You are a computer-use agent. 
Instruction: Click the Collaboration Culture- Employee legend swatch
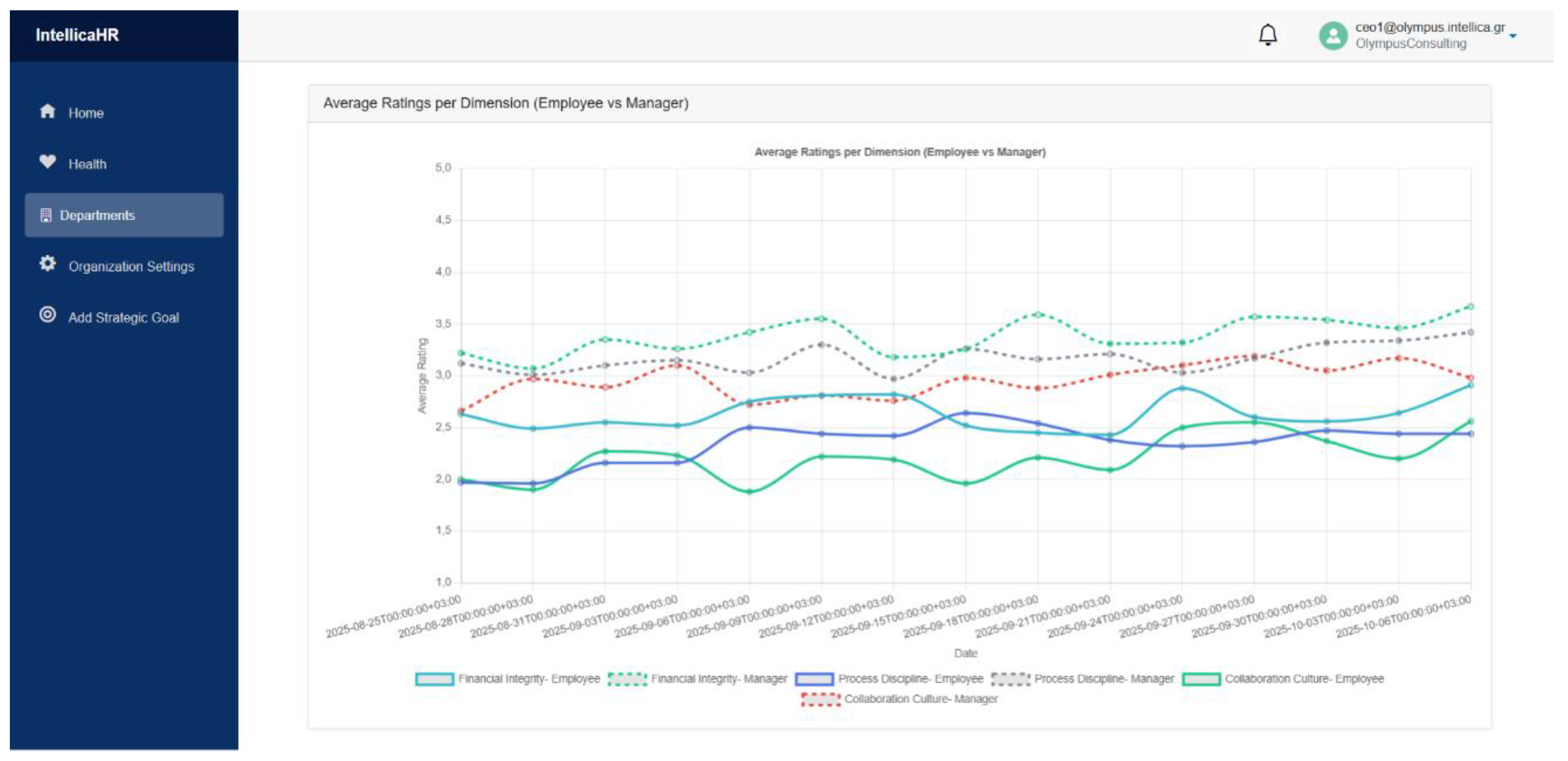(1201, 679)
